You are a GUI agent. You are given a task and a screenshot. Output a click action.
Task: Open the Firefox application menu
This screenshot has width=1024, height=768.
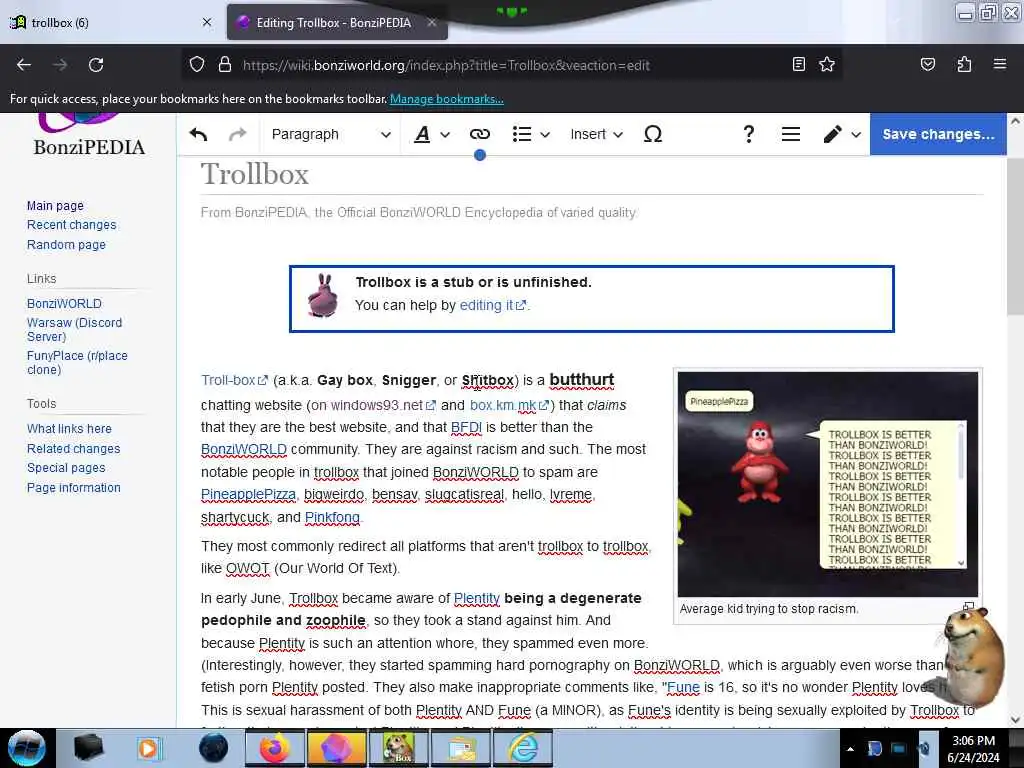click(999, 64)
